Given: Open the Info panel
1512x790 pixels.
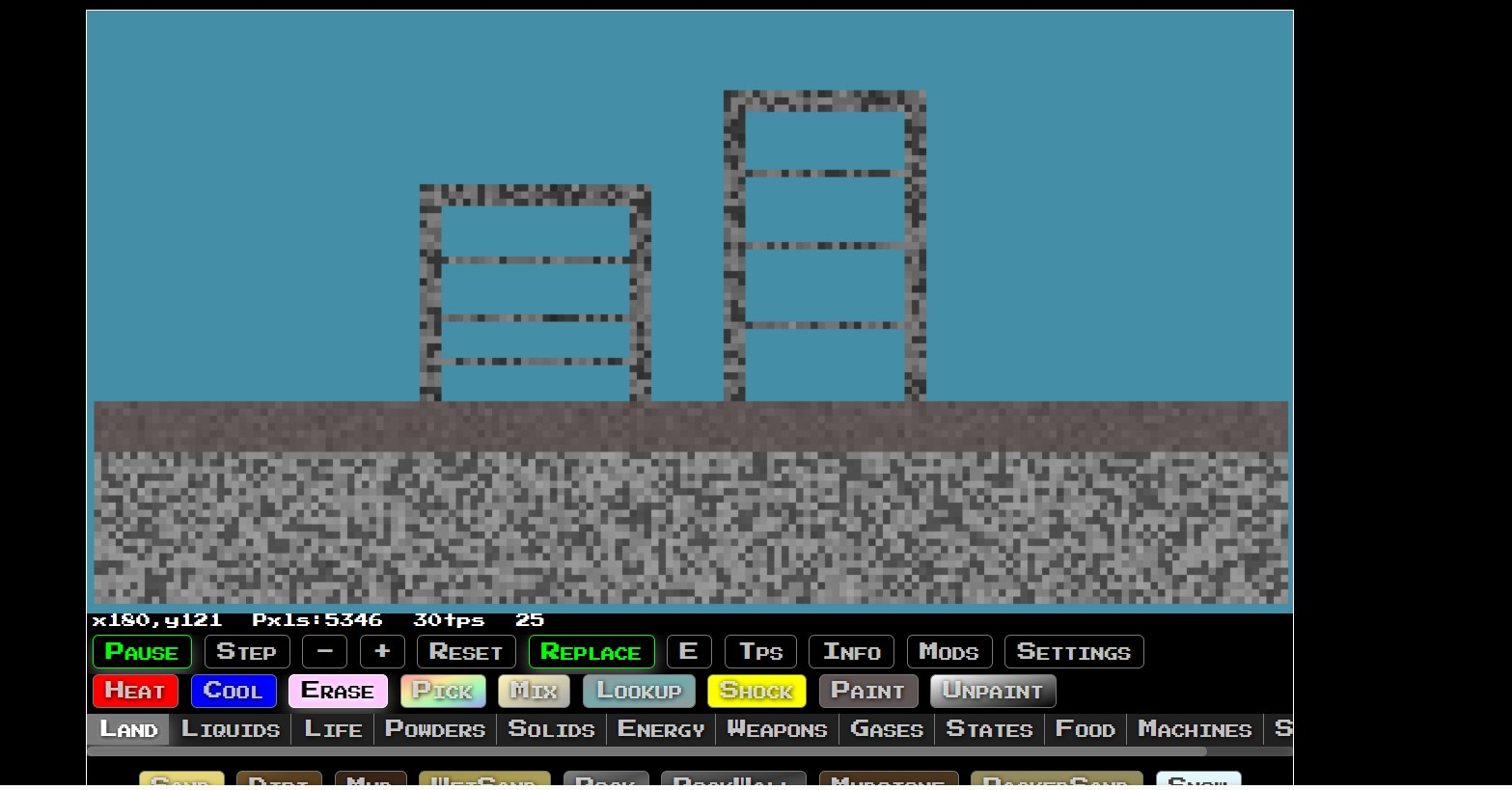Looking at the screenshot, I should point(852,652).
